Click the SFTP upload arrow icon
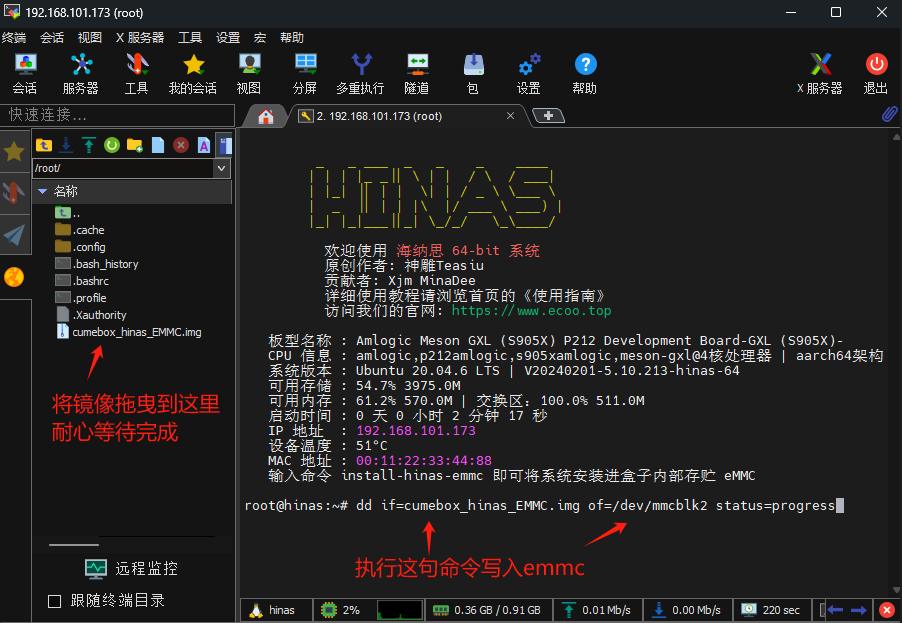Viewport: 902px width, 623px height. click(x=89, y=145)
